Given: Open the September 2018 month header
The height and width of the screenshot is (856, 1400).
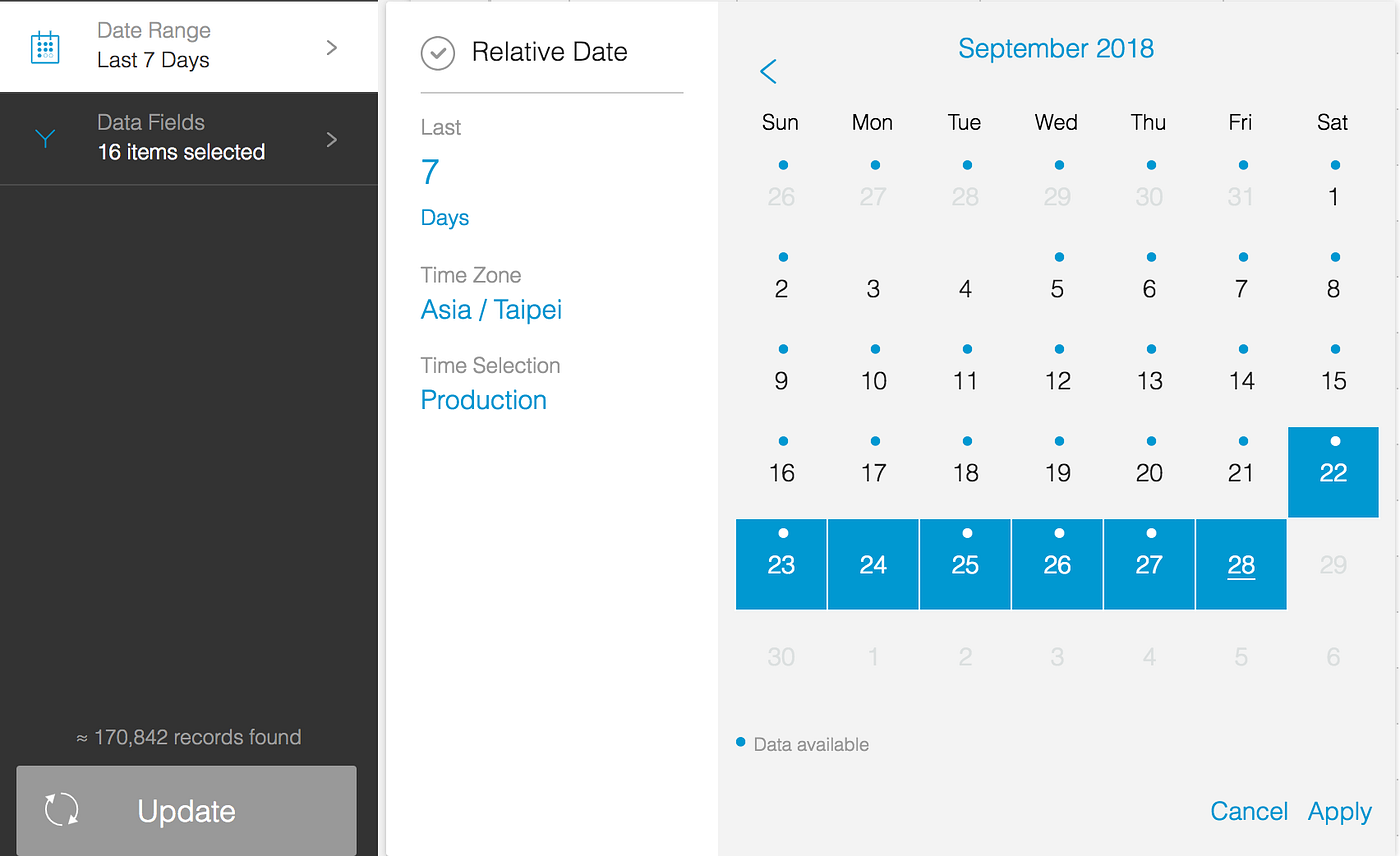Looking at the screenshot, I should (x=1056, y=48).
